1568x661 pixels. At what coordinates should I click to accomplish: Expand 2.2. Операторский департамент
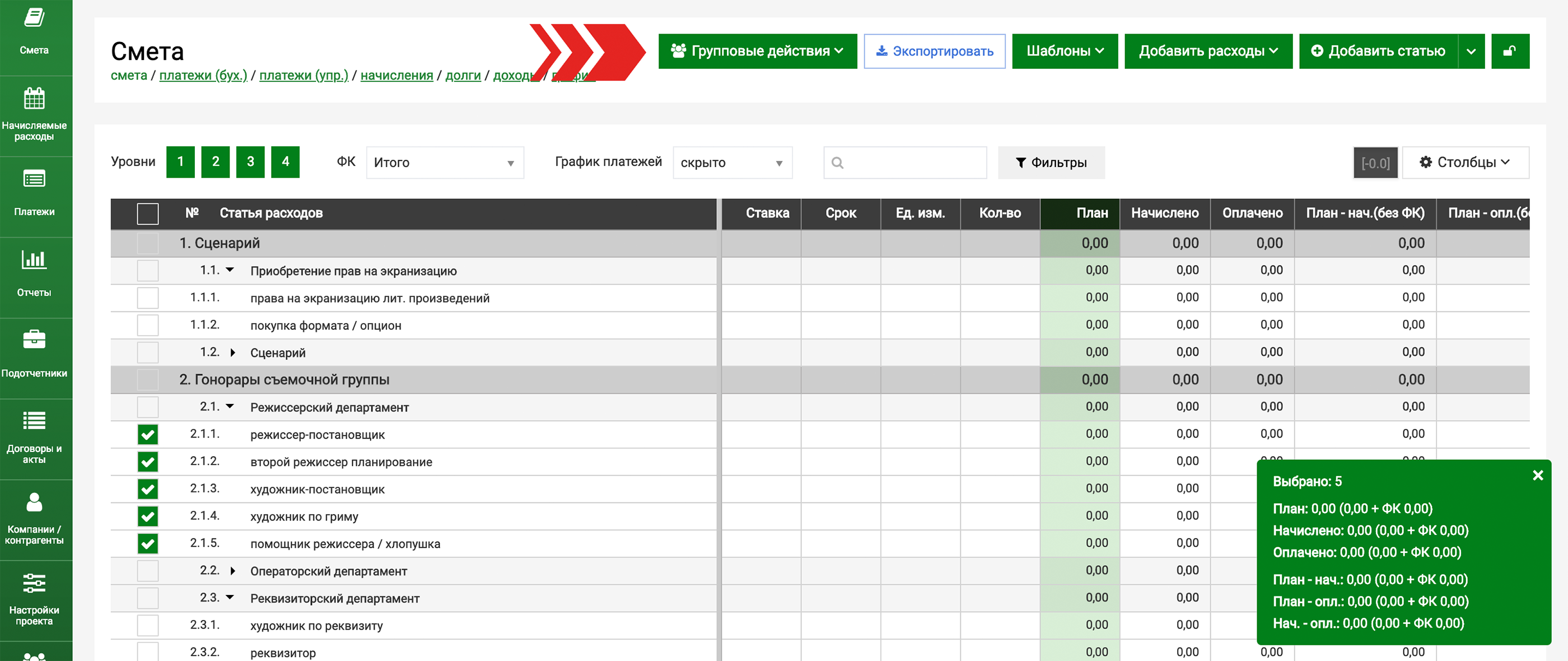point(232,571)
